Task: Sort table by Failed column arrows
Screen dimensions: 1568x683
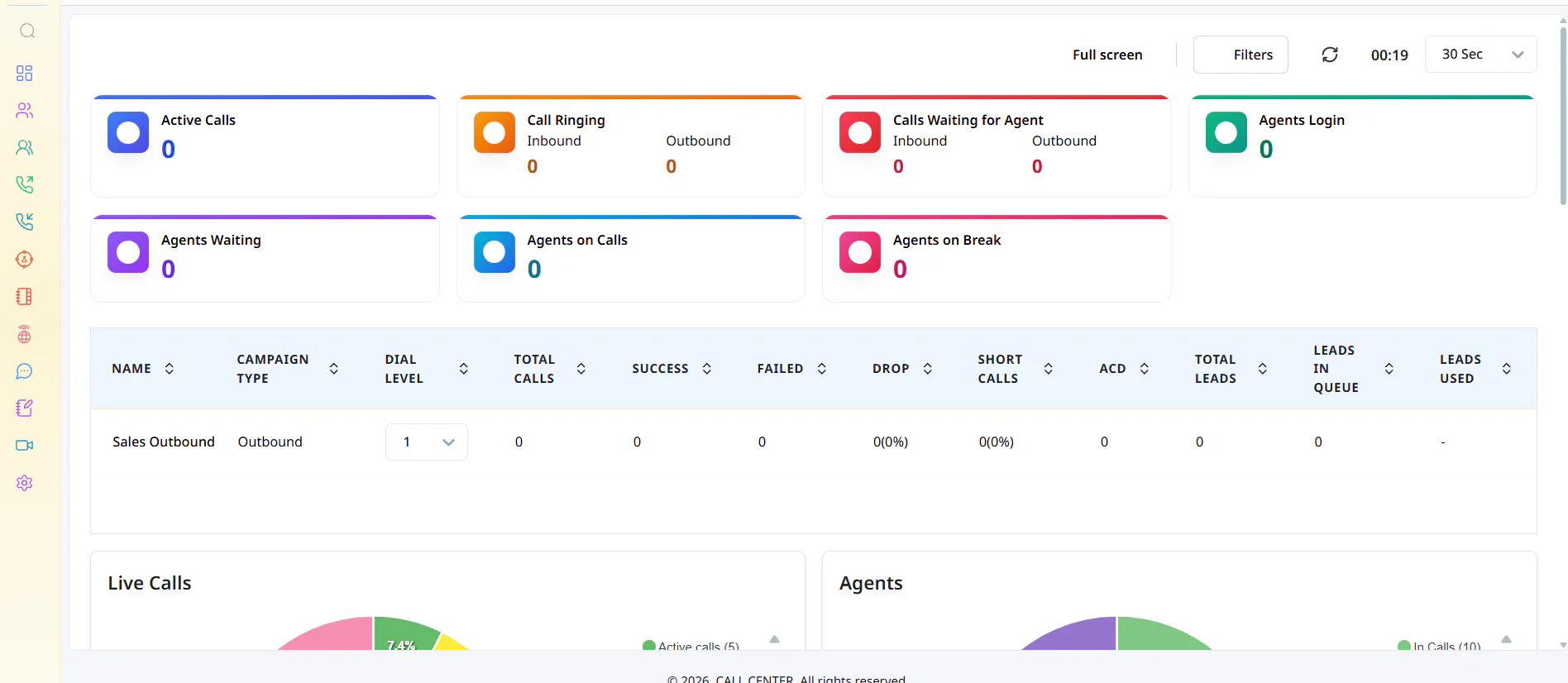Action: pos(822,369)
